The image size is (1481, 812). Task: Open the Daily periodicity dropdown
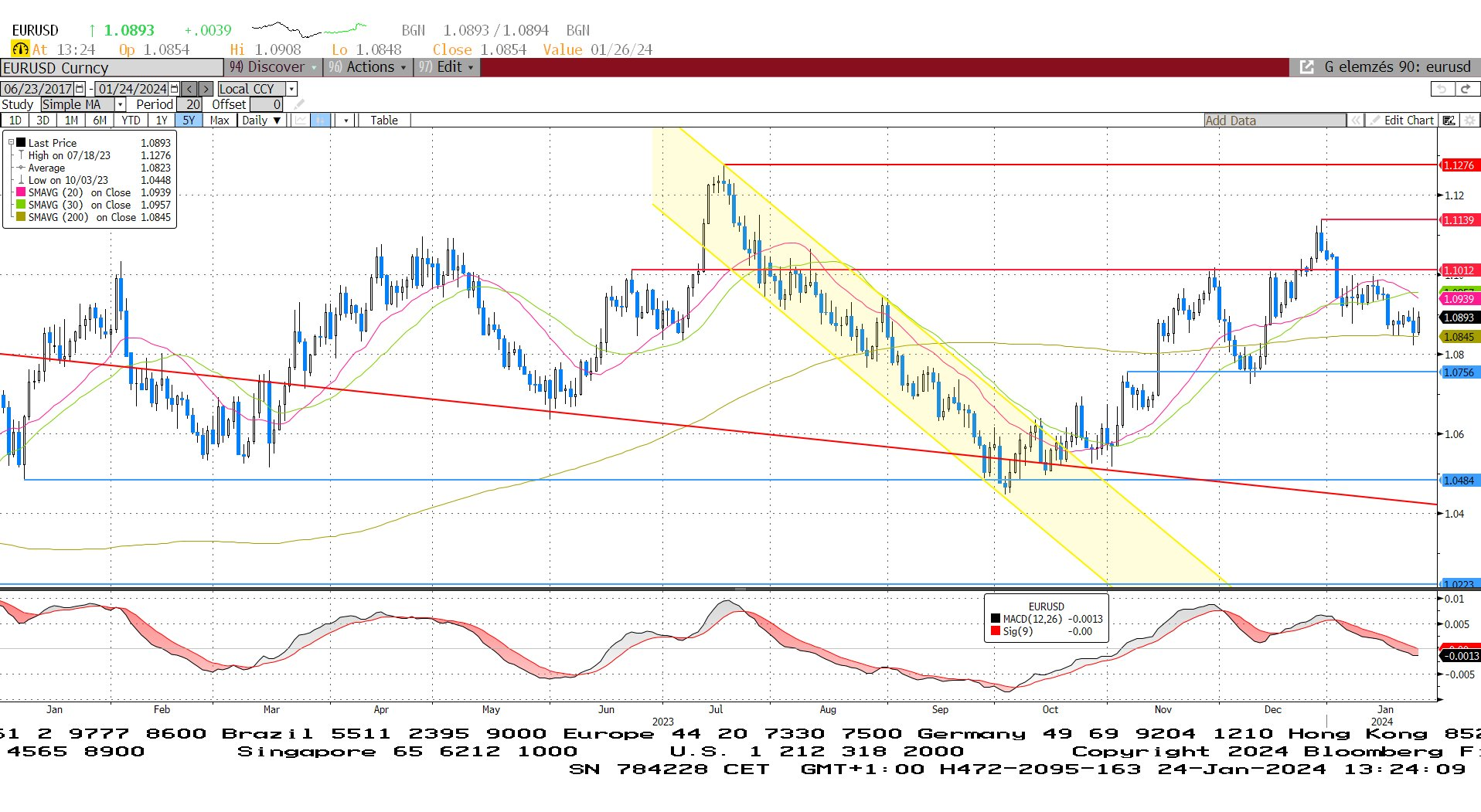coord(261,121)
